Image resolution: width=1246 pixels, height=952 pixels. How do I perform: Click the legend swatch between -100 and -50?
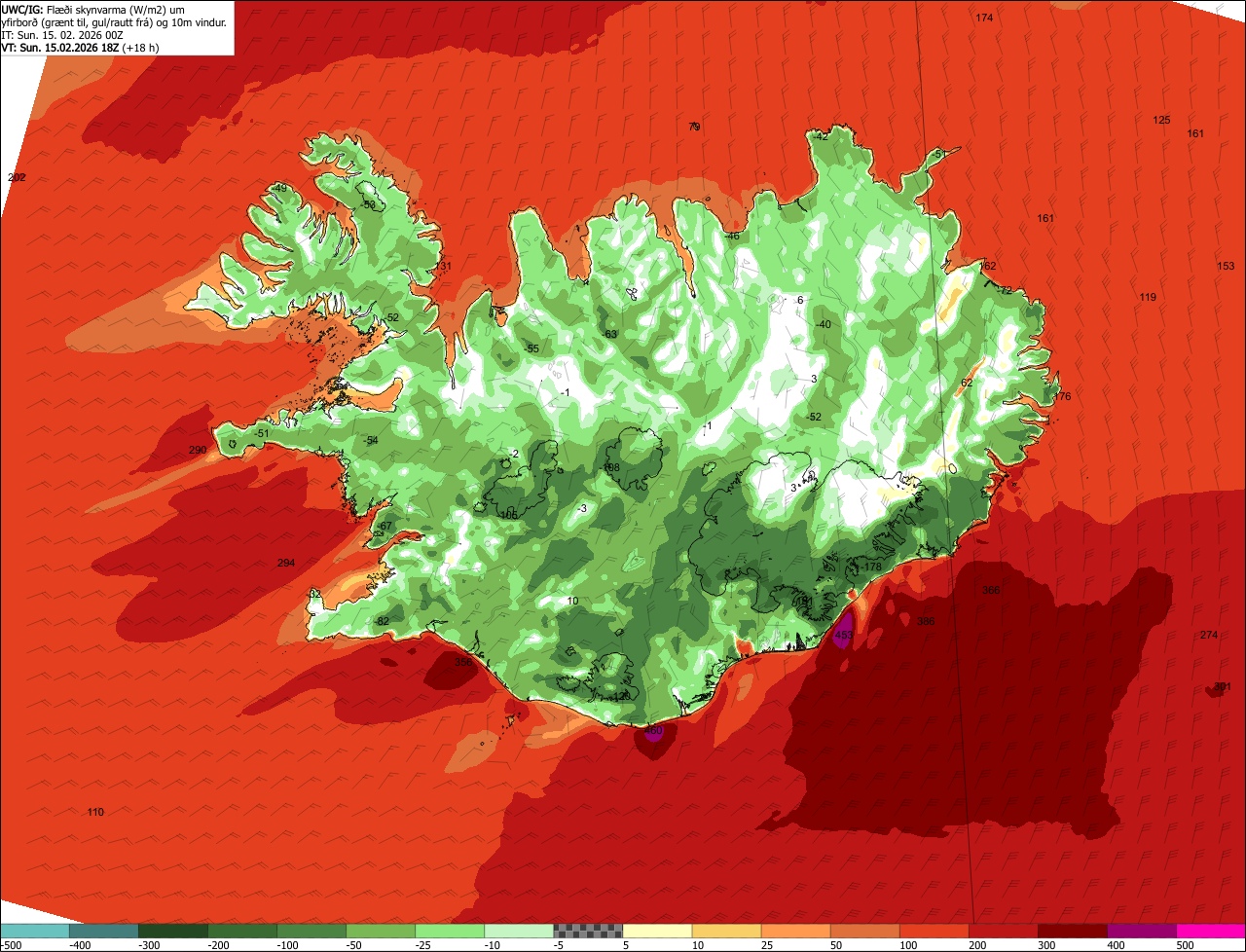[x=311, y=931]
